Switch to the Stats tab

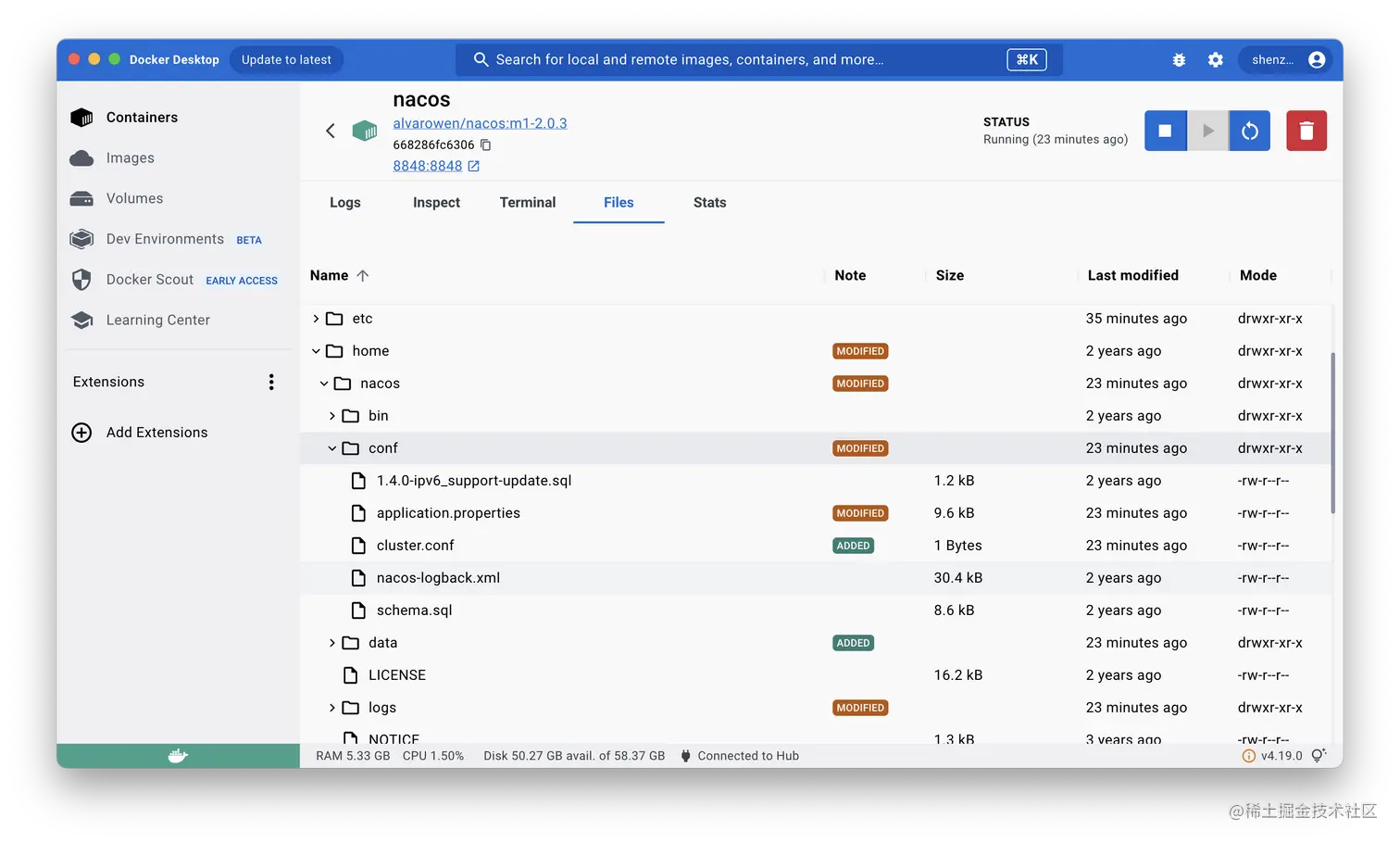click(709, 203)
